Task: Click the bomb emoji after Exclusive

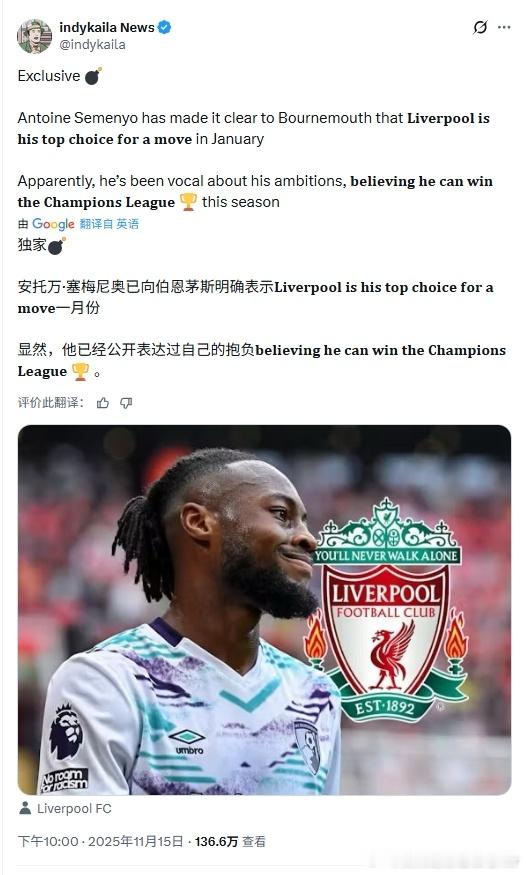Action: tap(93, 75)
